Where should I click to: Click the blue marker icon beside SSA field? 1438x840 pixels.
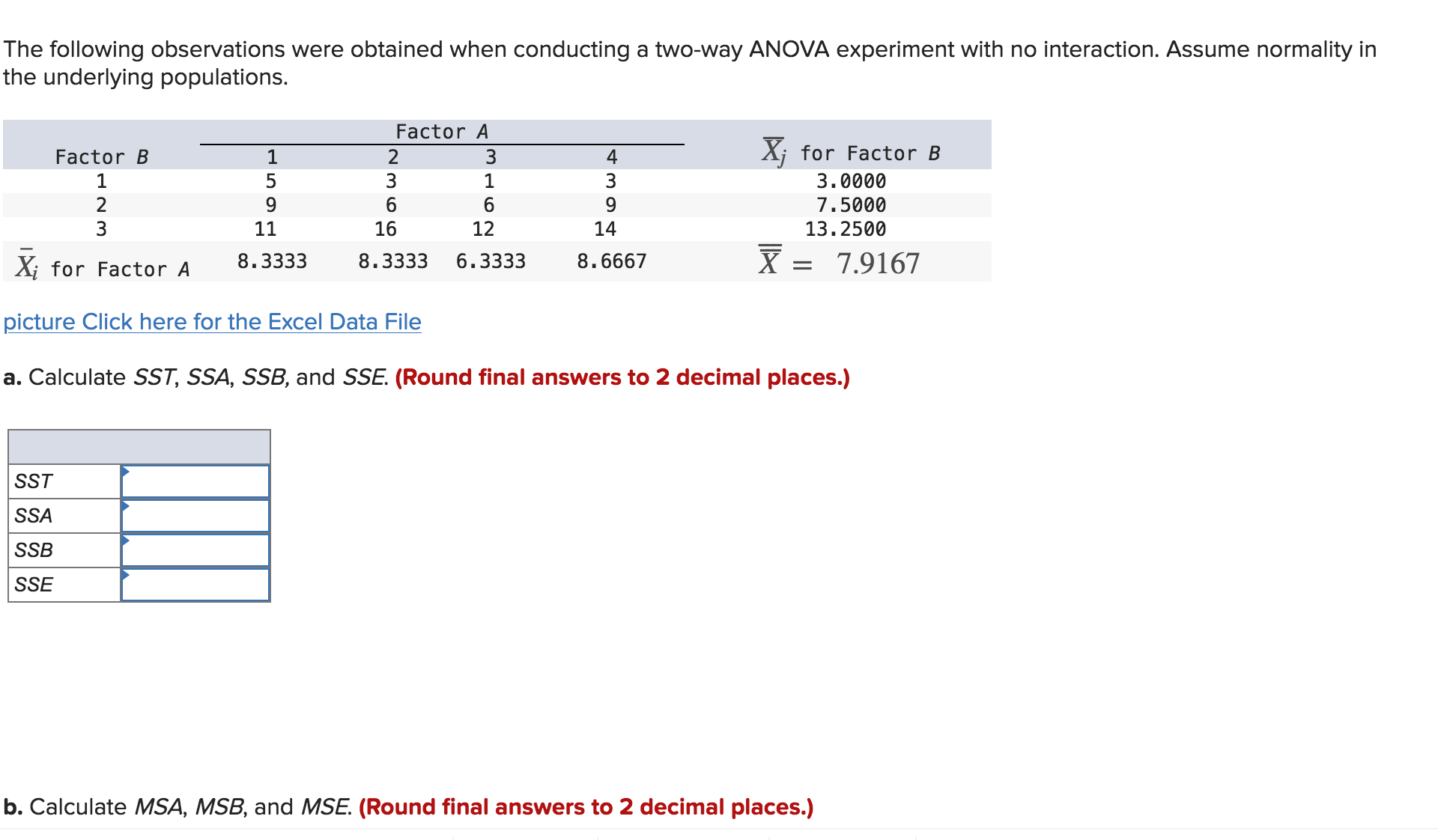click(125, 508)
